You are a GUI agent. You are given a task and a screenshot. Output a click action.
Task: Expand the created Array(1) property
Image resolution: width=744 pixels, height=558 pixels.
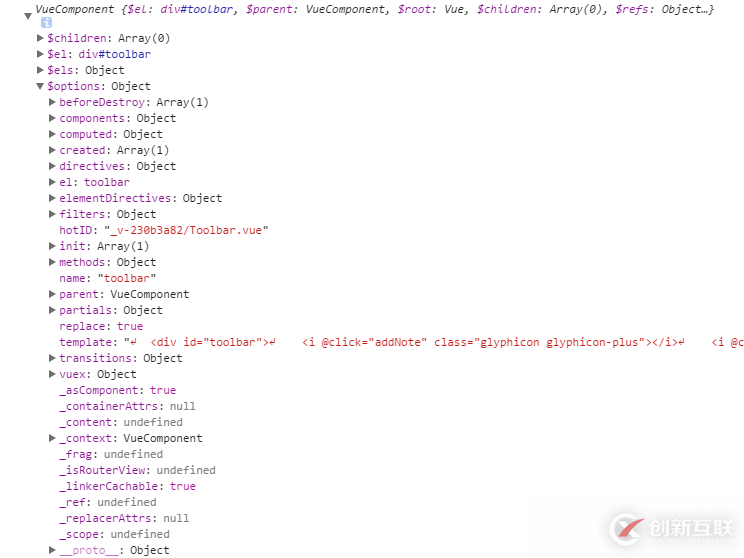tap(52, 150)
